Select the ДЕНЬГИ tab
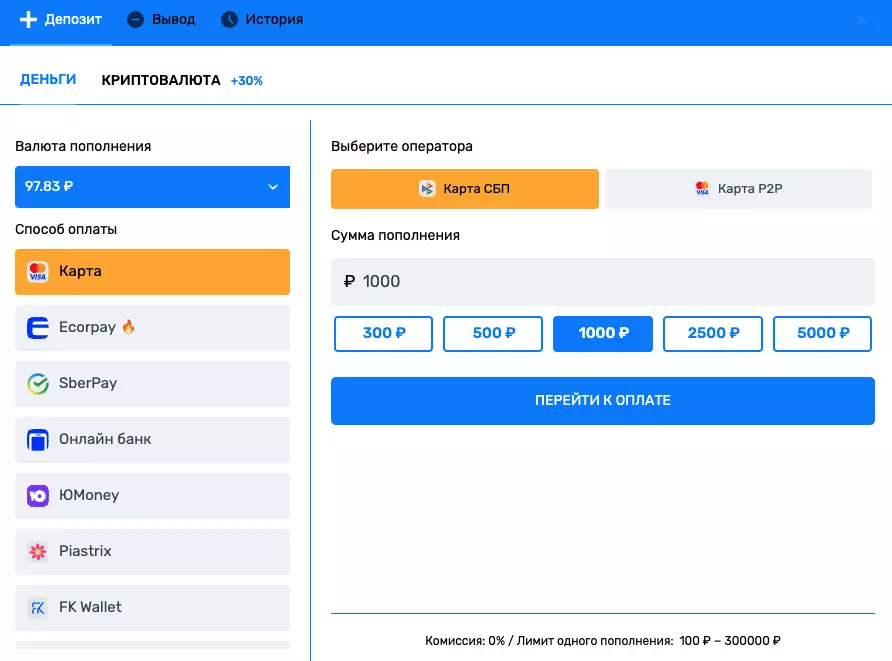 [47, 79]
